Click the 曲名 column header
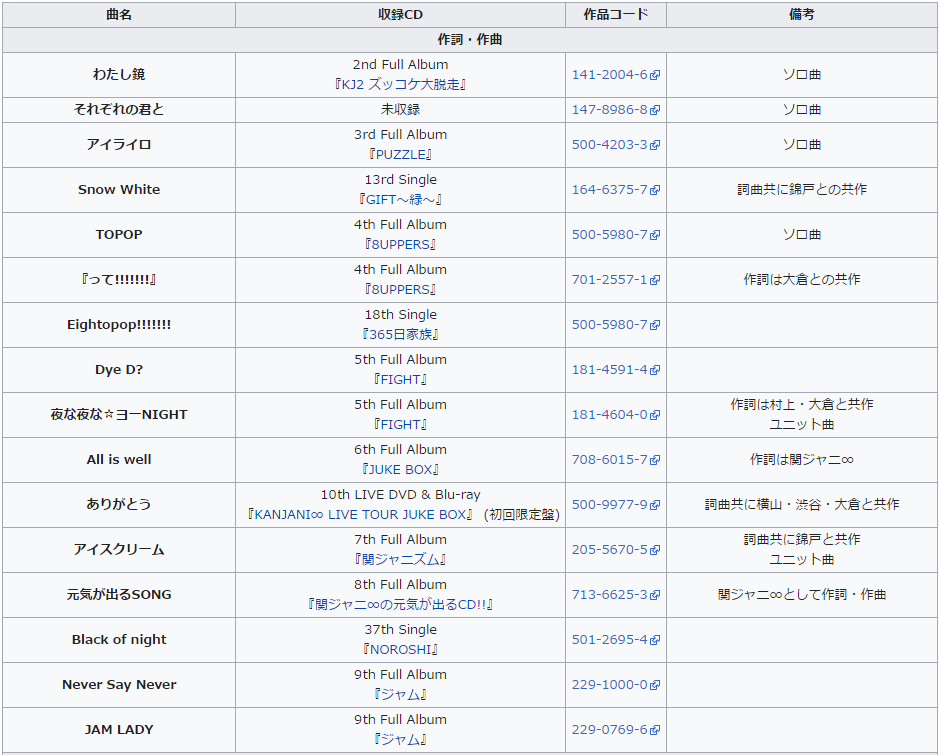939x755 pixels. [x=119, y=14]
